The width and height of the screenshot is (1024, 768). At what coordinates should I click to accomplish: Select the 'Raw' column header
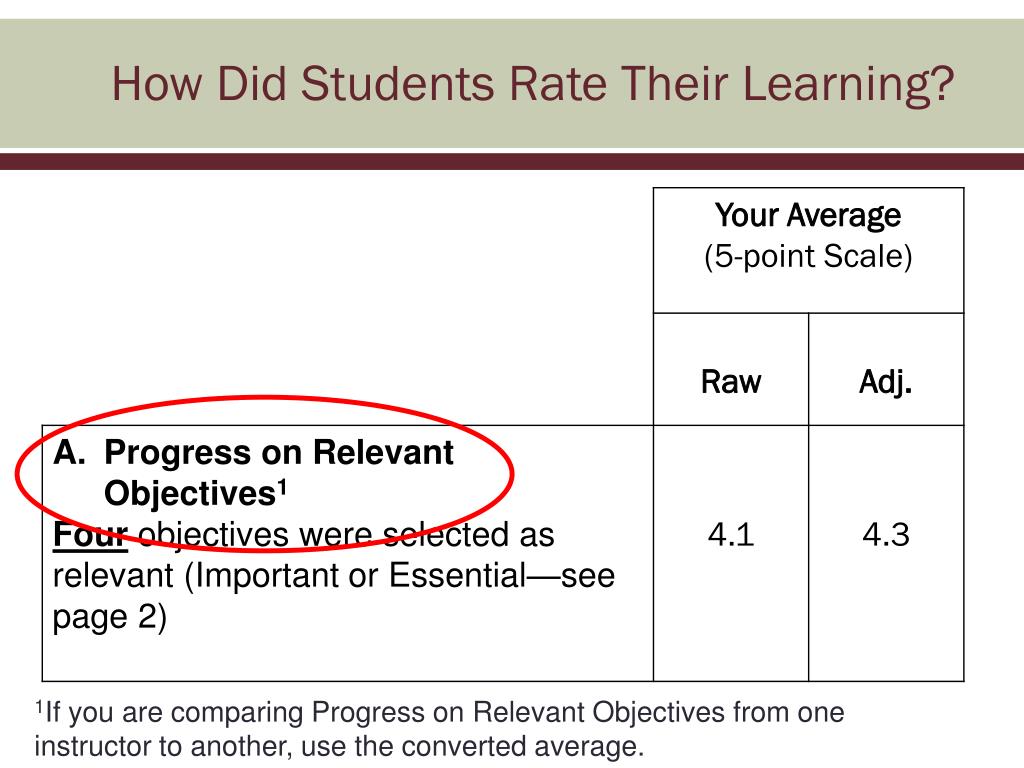tap(731, 382)
